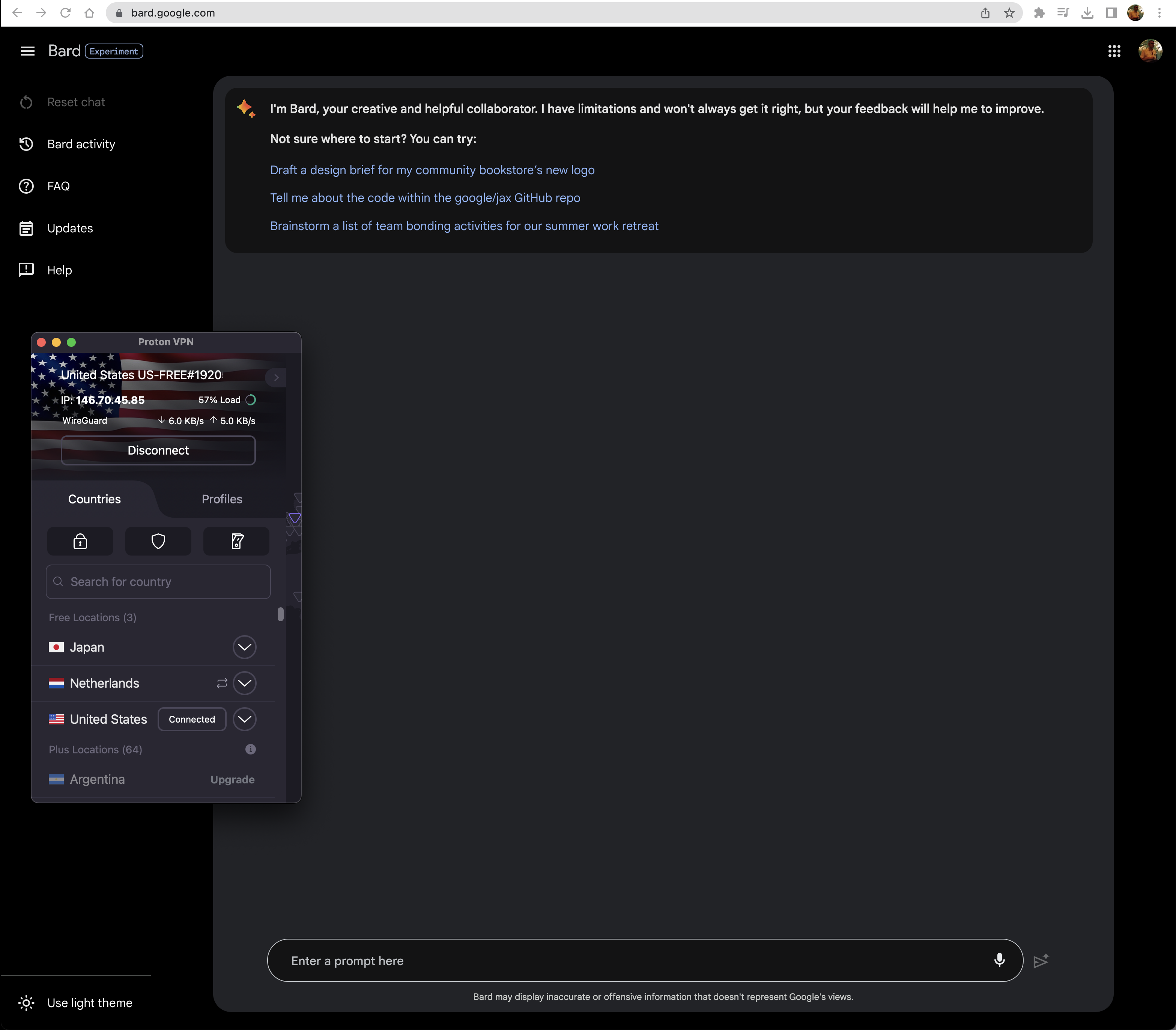Image resolution: width=1176 pixels, height=1030 pixels.
Task: Click the browser home icon
Action: (89, 13)
